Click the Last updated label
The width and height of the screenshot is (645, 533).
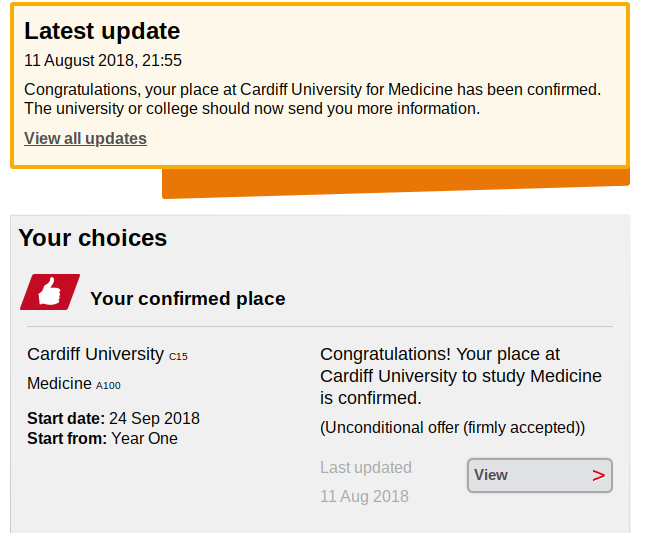click(366, 468)
